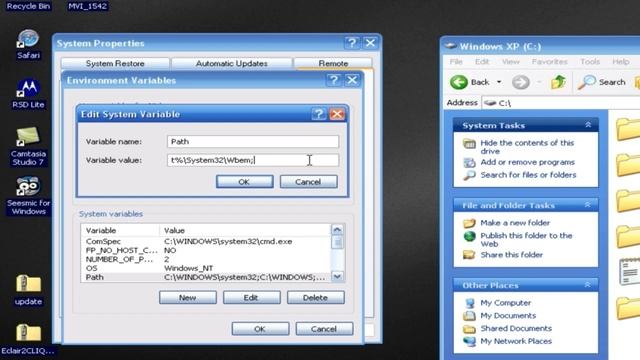The image size is (640, 360).
Task: Click the Value column header
Action: point(245,230)
